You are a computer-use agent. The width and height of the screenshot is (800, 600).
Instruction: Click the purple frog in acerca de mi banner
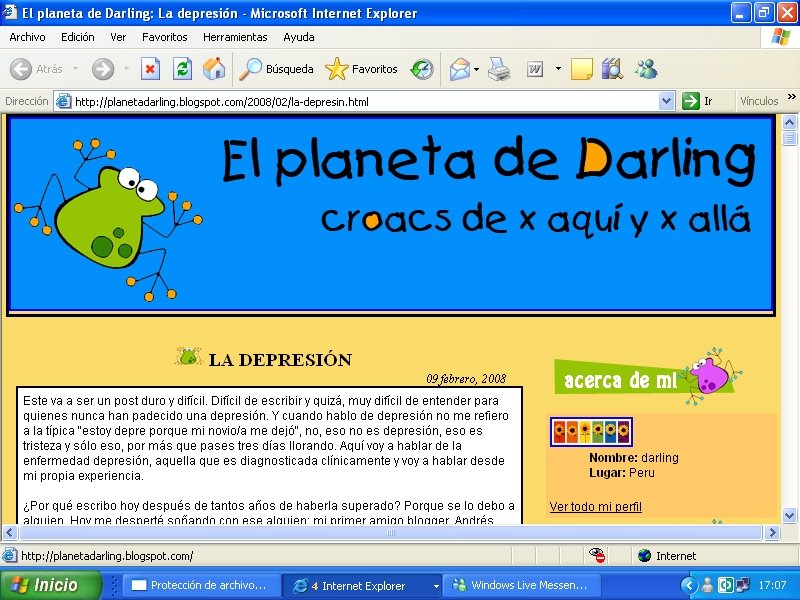711,375
